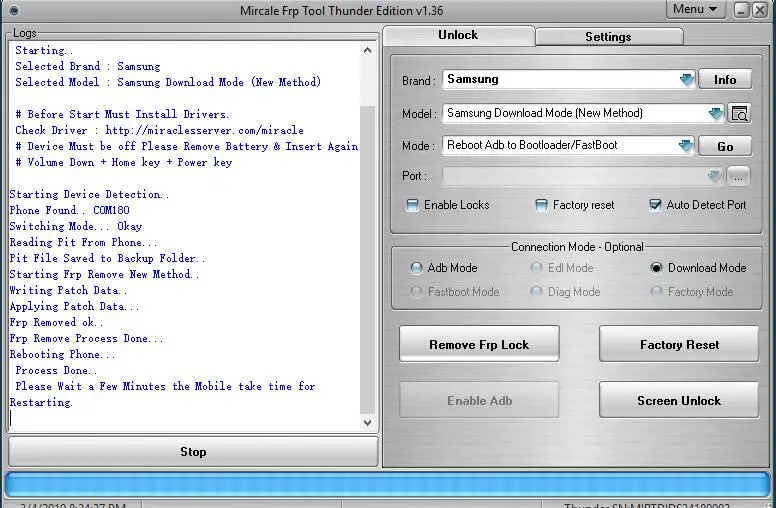Open the Brand dropdown arrow

point(686,79)
